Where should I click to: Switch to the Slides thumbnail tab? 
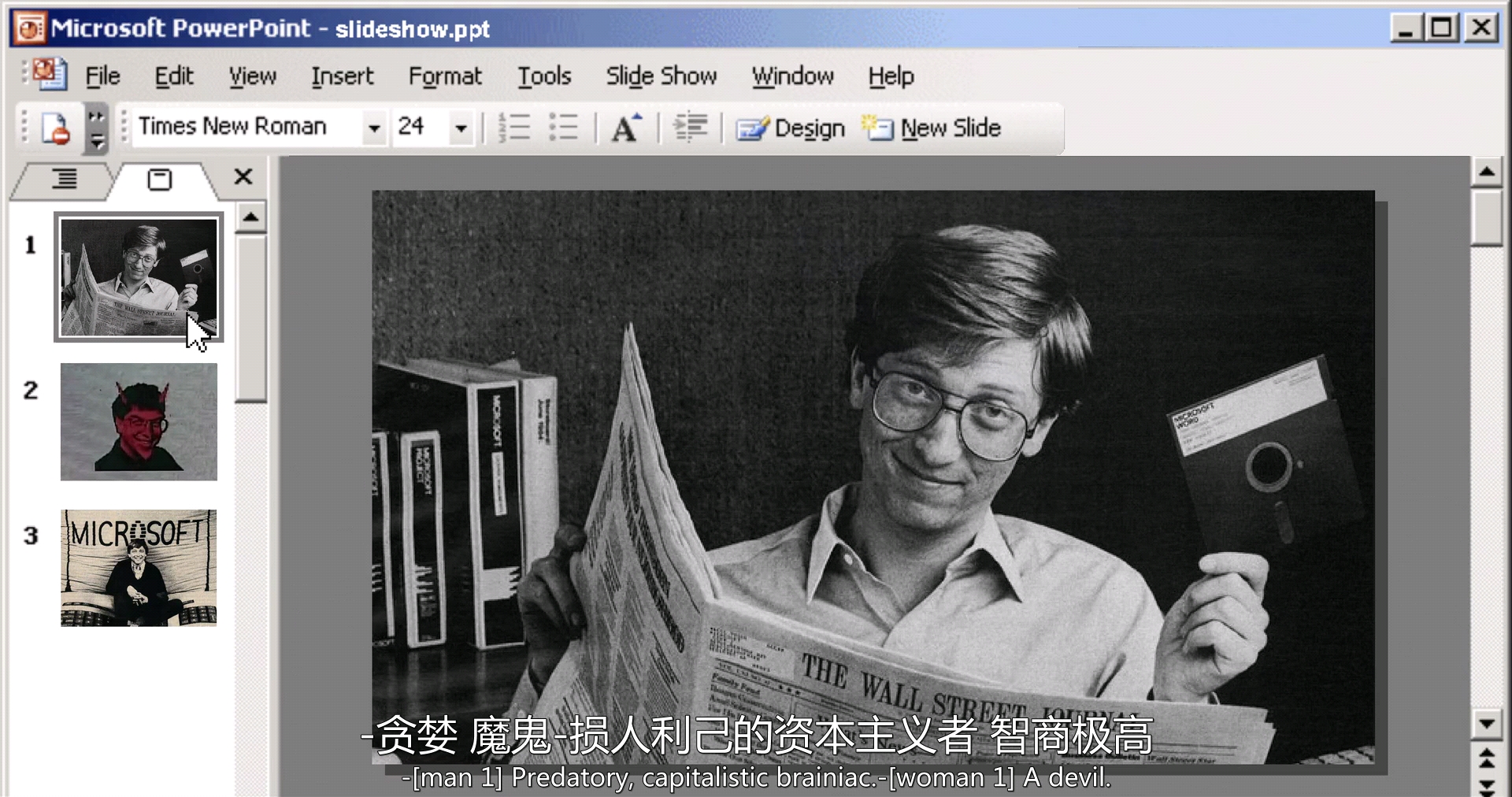160,180
